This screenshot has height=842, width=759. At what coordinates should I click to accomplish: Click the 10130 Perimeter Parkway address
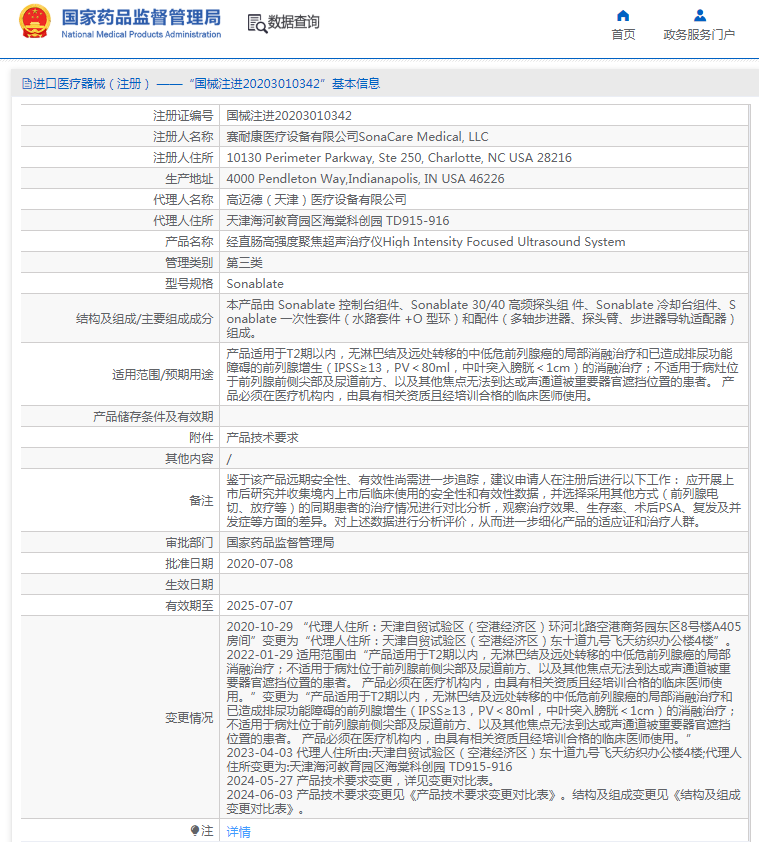[399, 157]
